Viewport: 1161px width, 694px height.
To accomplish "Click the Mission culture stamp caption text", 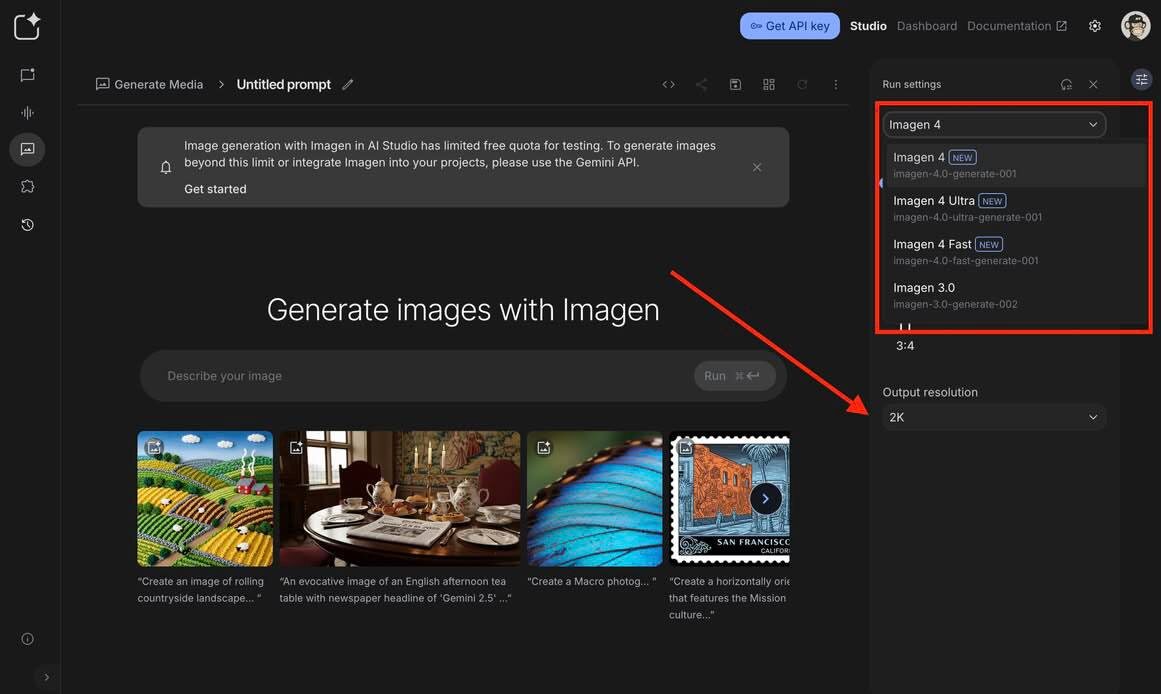I will 729,598.
